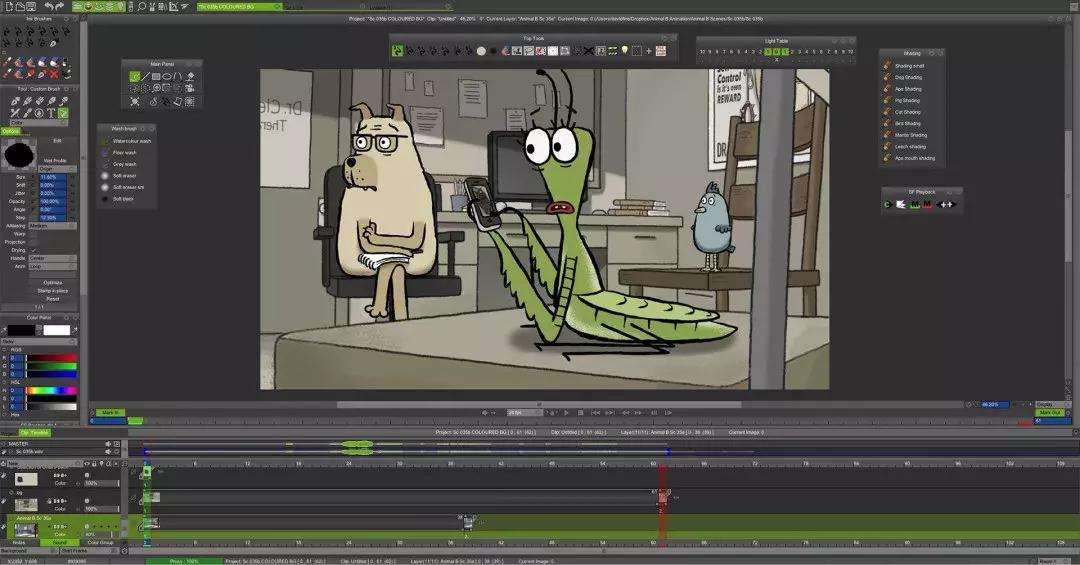Pick the black foreground color swatch

21,330
